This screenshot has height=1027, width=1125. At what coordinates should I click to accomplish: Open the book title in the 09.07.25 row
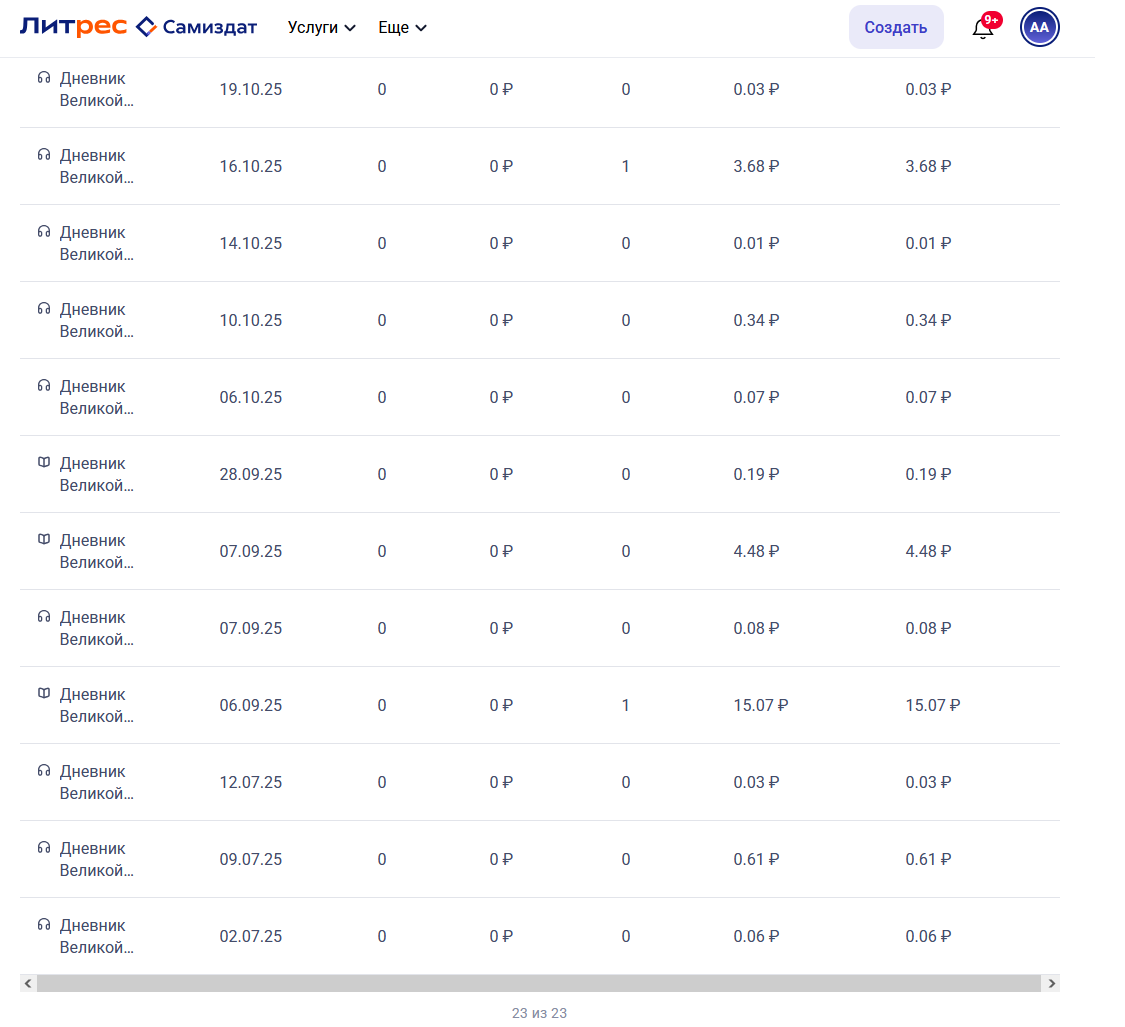(x=96, y=859)
